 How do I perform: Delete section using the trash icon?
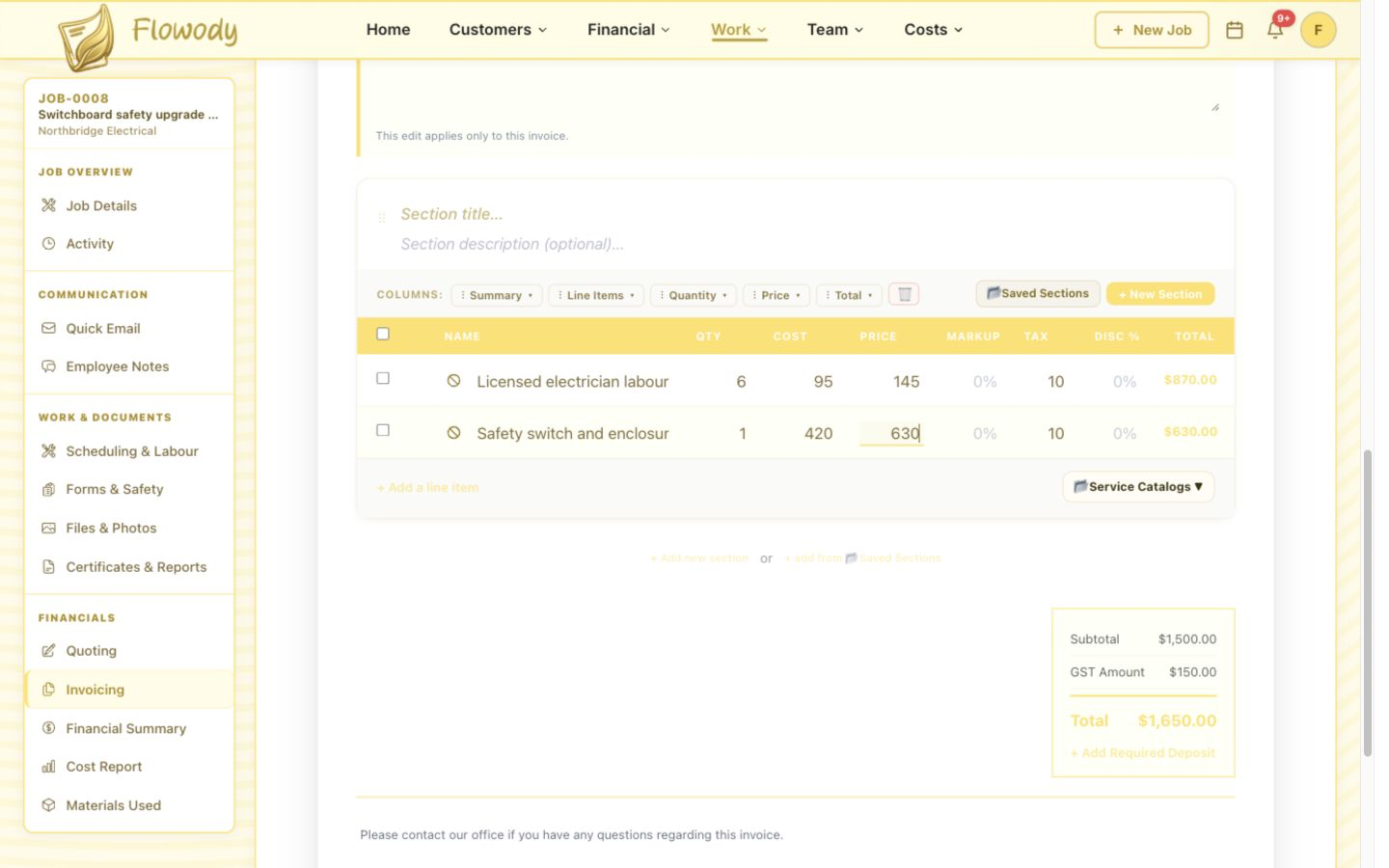(904, 294)
